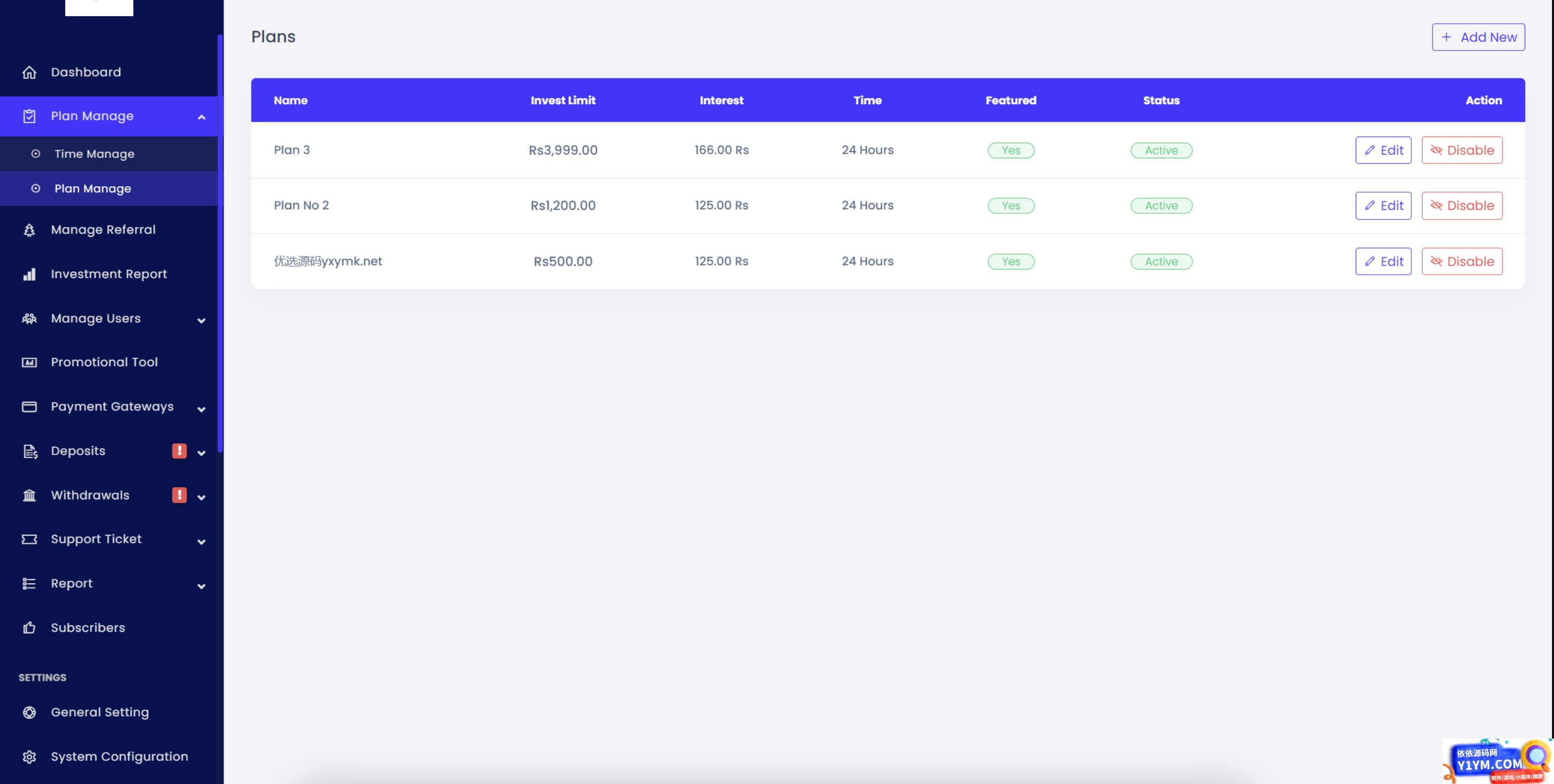The width and height of the screenshot is (1554, 784).
Task: Click the Manage Referral sidebar icon
Action: click(x=29, y=230)
